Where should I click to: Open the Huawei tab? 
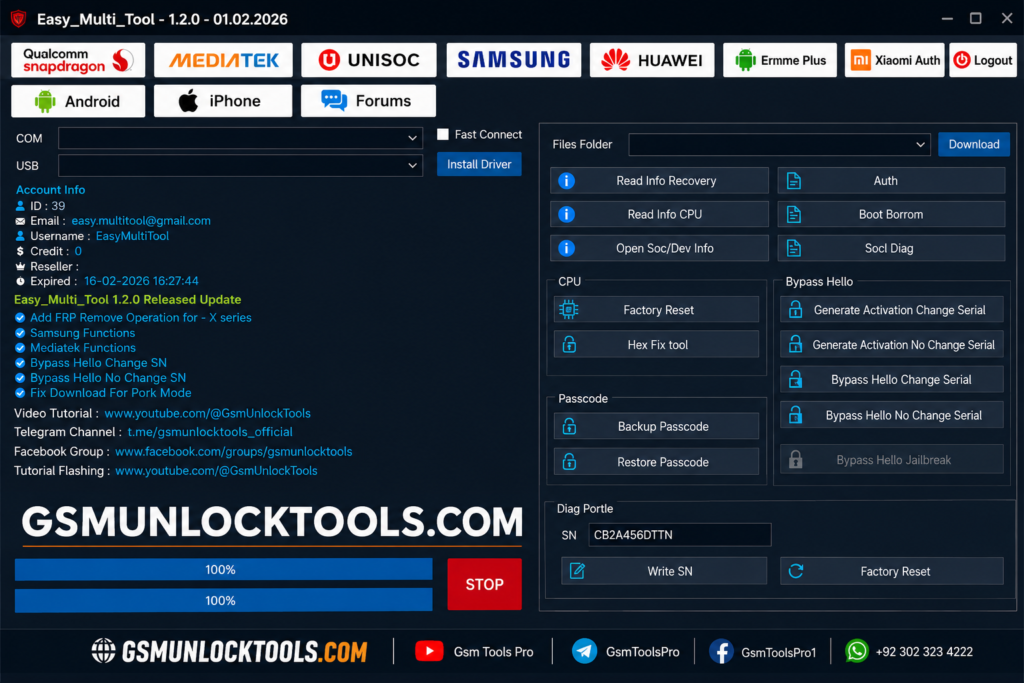[652, 60]
